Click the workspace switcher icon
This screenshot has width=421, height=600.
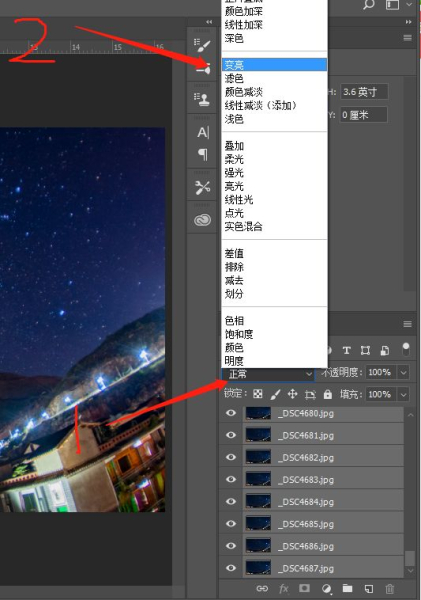pyautogui.click(x=392, y=5)
